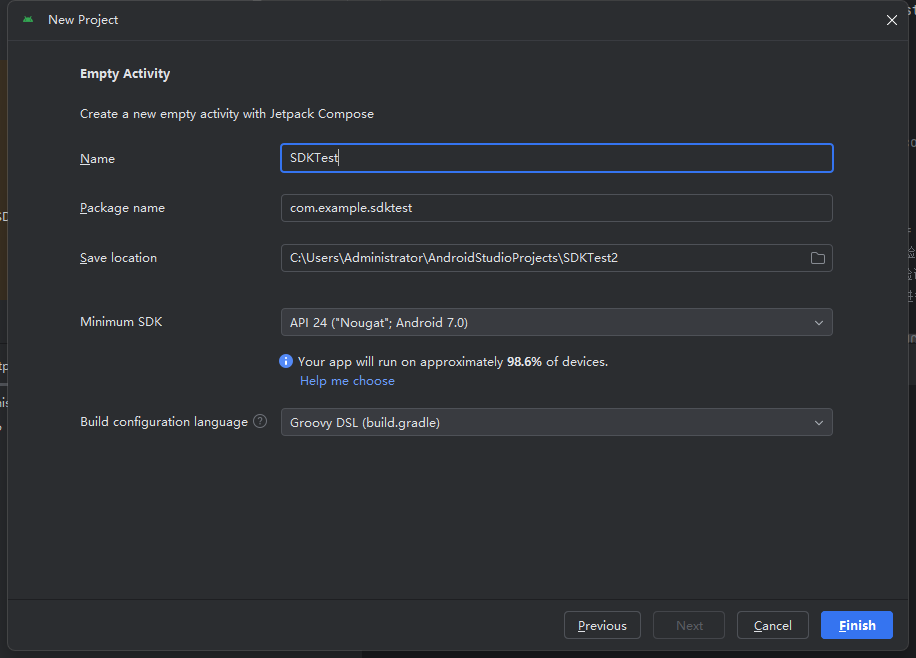Click the Android logo in title bar
This screenshot has width=916, height=658.
pos(28,20)
